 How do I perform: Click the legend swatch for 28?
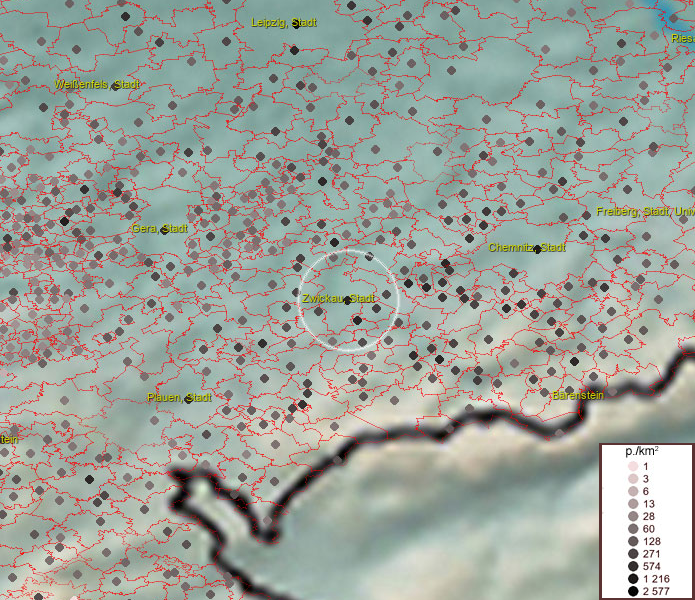click(633, 516)
